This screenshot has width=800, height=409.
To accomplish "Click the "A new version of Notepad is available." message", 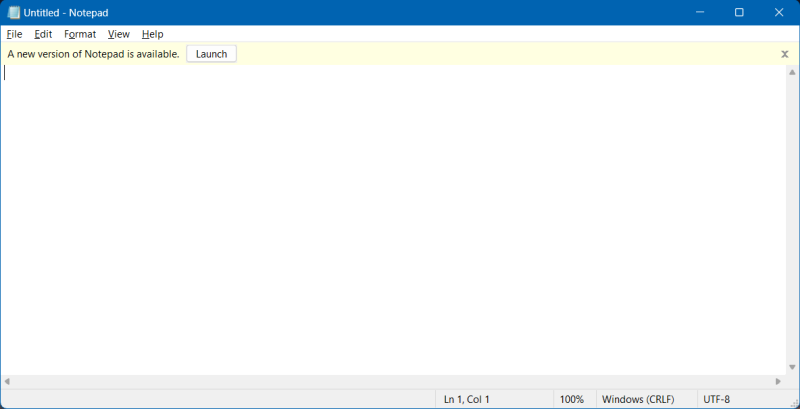I will point(93,54).
